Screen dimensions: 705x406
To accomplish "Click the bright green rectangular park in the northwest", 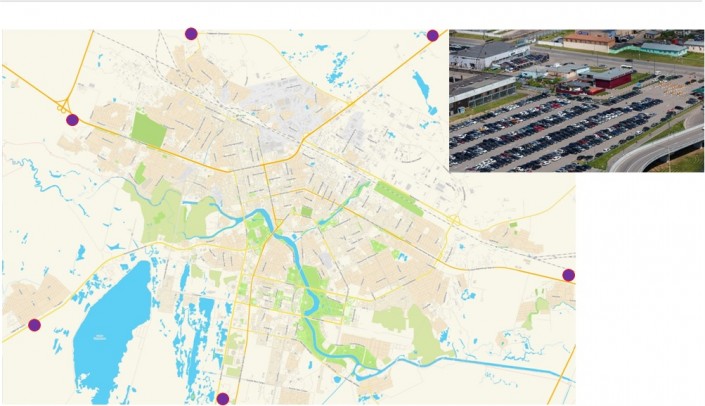I will coord(148,130).
